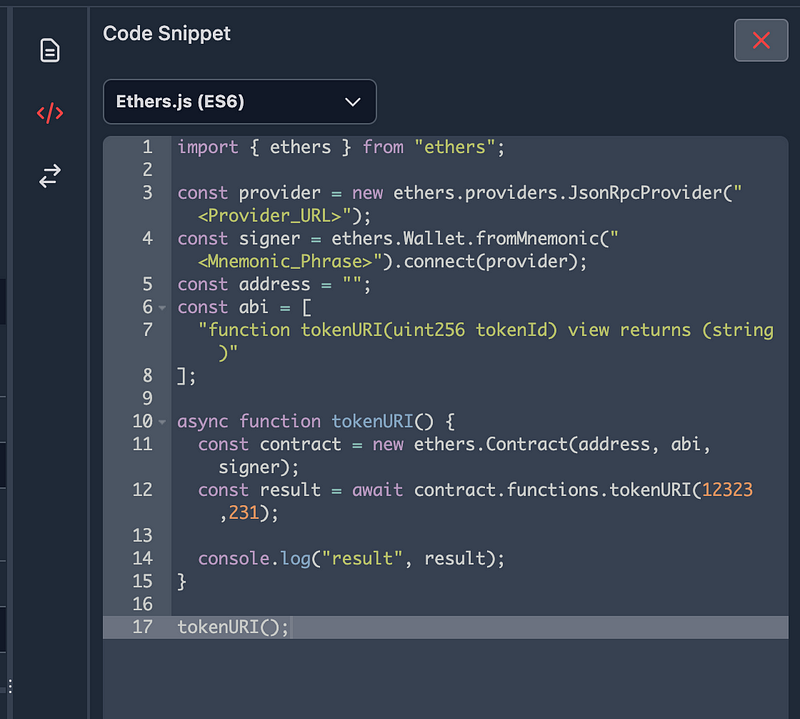Click the Code Snippet panel title

tap(167, 33)
